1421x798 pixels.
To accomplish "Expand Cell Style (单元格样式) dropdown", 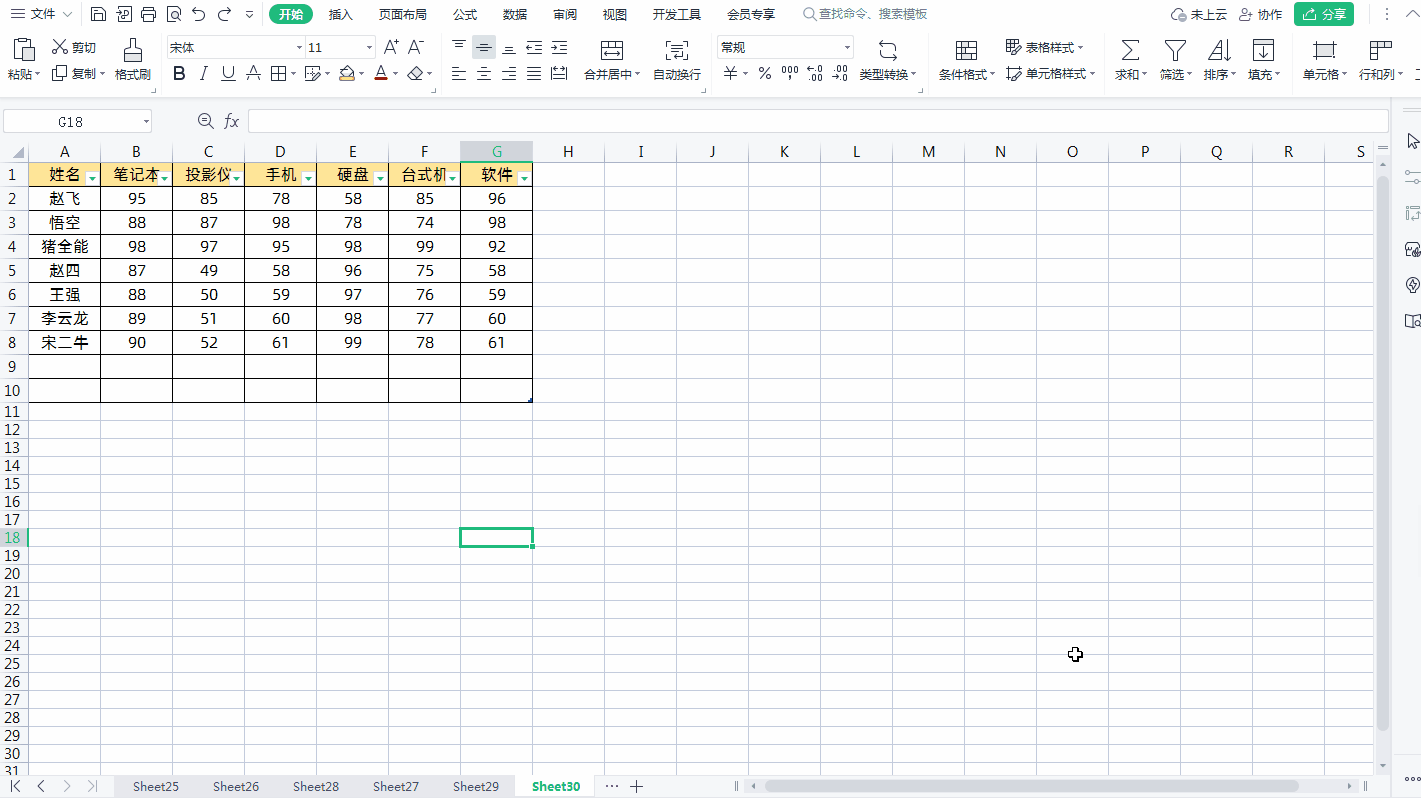I will [1050, 73].
